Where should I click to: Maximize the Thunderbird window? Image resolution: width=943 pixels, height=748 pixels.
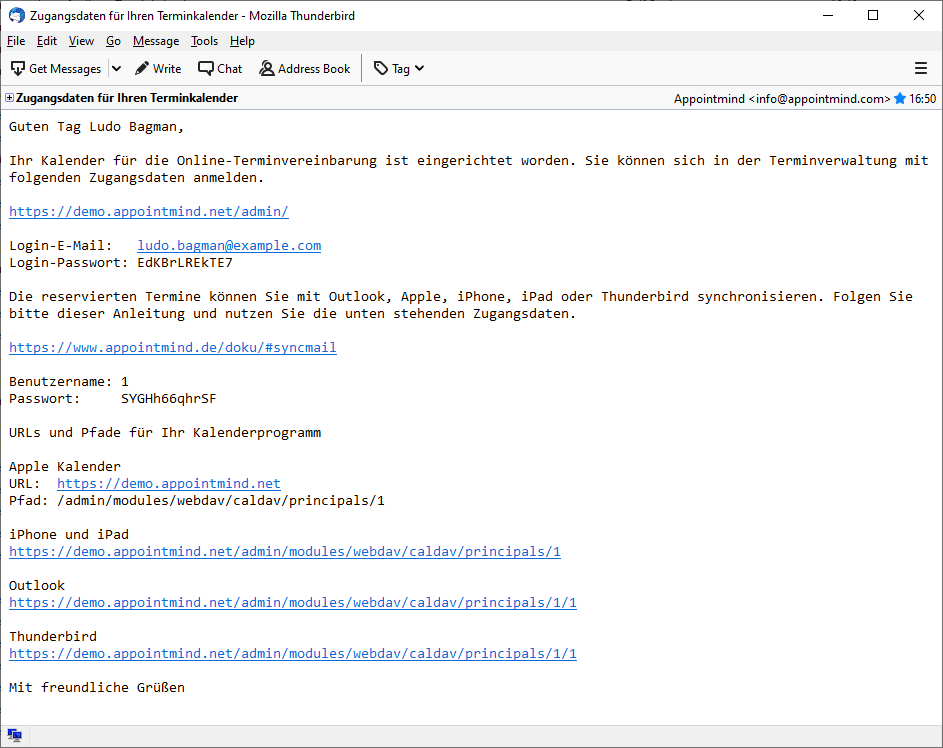tap(873, 16)
